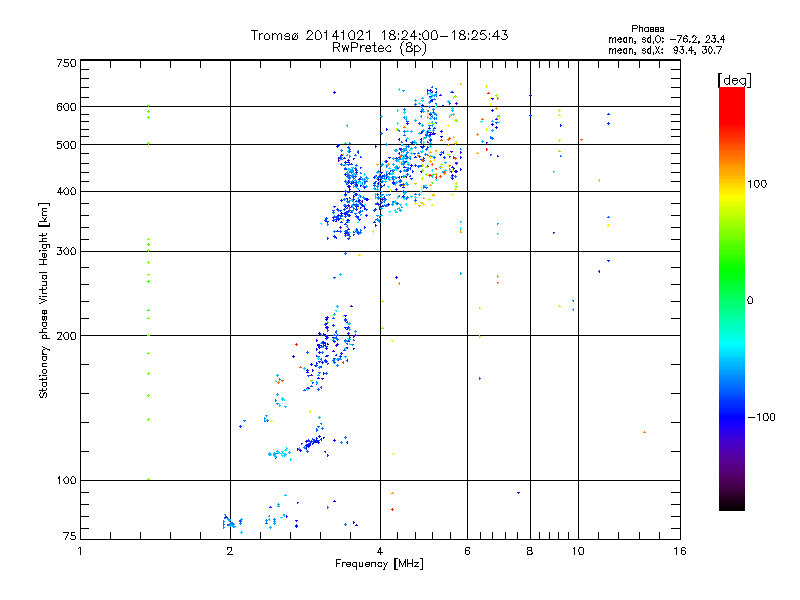Screen dimensions: 800x600
Task: Click the y-axis tick label '100'
Action: (x=67, y=480)
